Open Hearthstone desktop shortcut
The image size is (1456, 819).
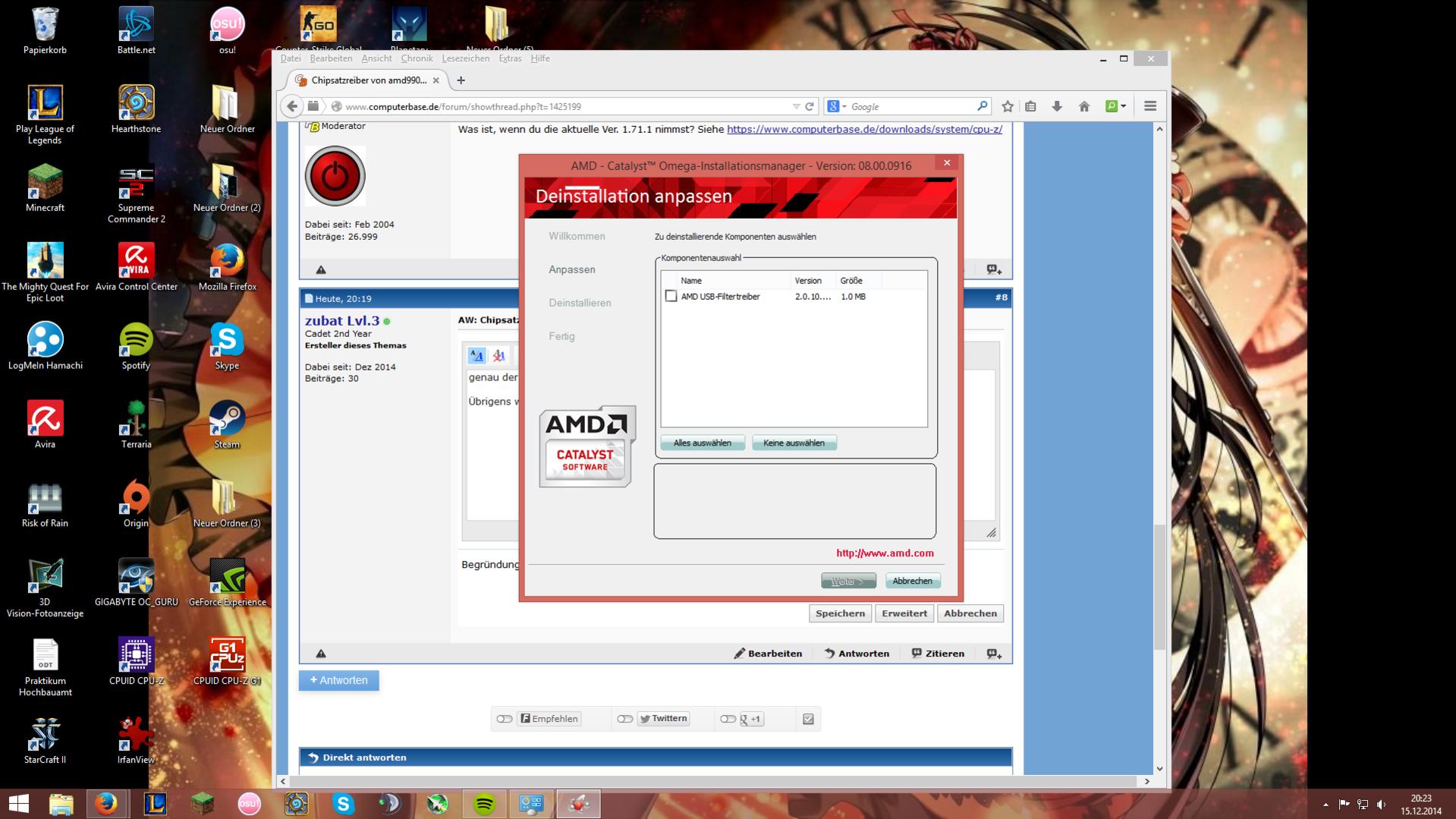136,110
